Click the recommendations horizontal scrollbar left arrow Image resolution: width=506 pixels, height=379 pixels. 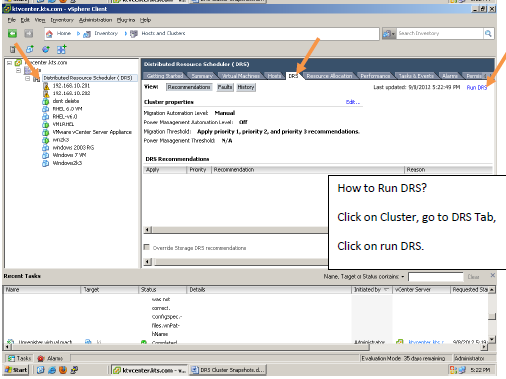point(148,230)
